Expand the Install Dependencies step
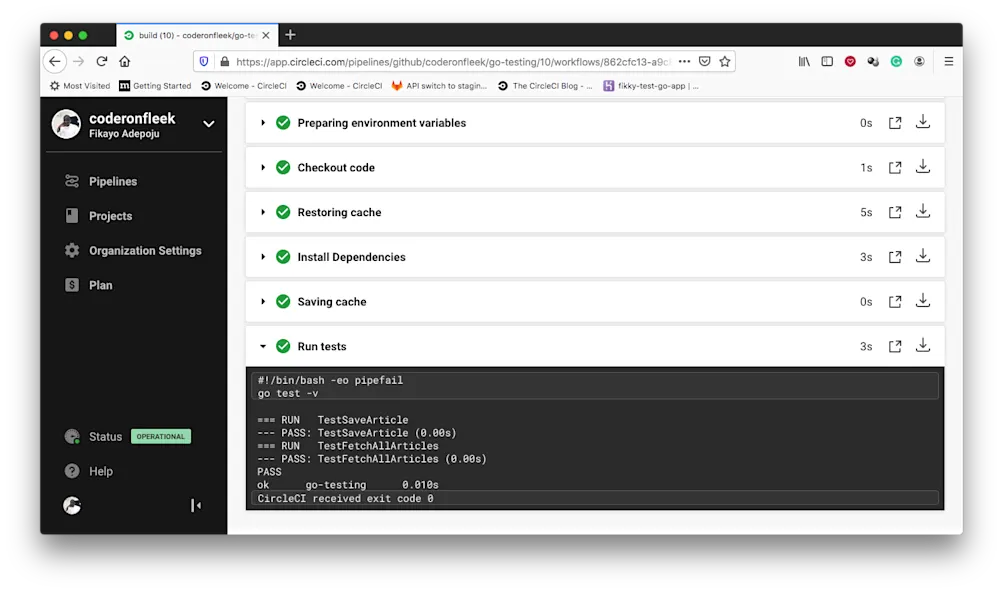The image size is (1003, 592). [x=263, y=257]
